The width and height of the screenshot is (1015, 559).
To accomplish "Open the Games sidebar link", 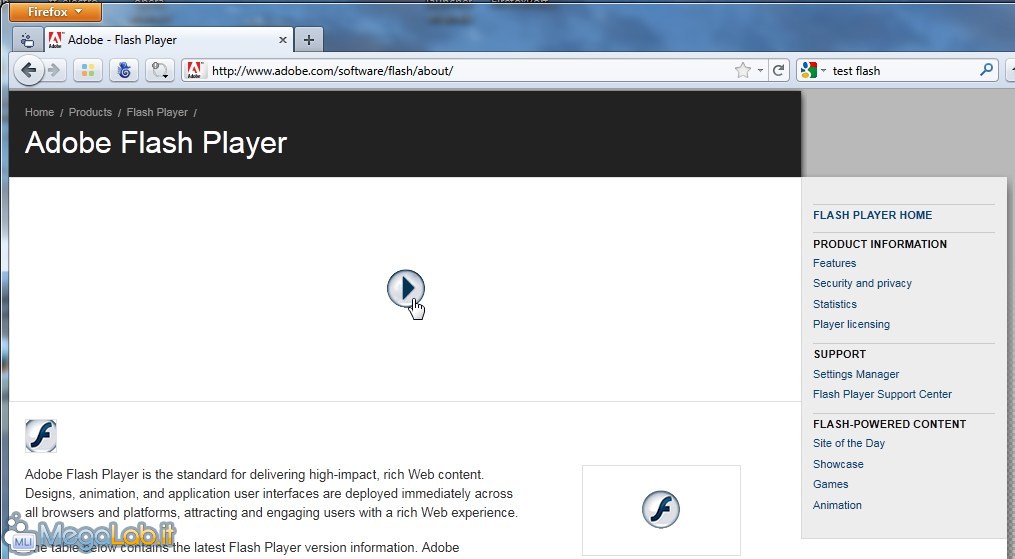I will coord(831,484).
